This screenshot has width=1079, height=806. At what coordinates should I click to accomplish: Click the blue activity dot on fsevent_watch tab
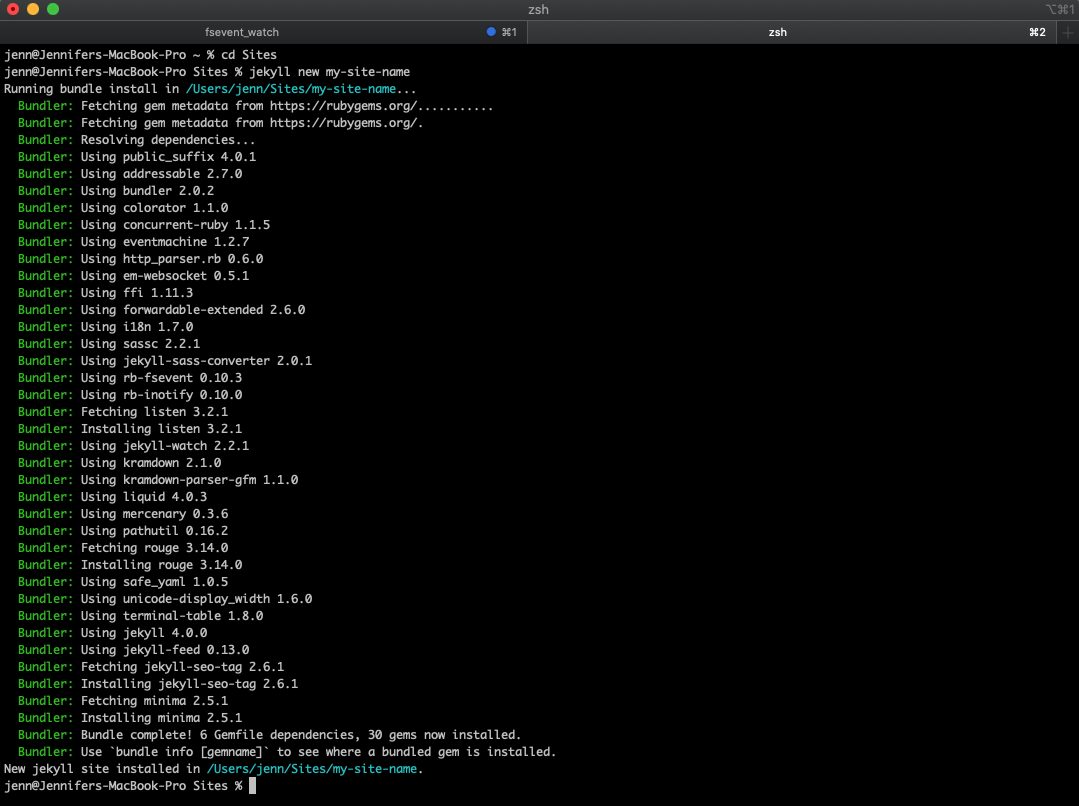(x=491, y=32)
